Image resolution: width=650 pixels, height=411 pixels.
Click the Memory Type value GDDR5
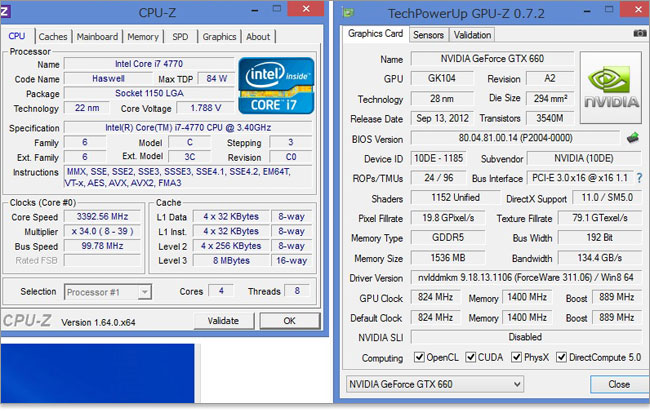click(448, 238)
